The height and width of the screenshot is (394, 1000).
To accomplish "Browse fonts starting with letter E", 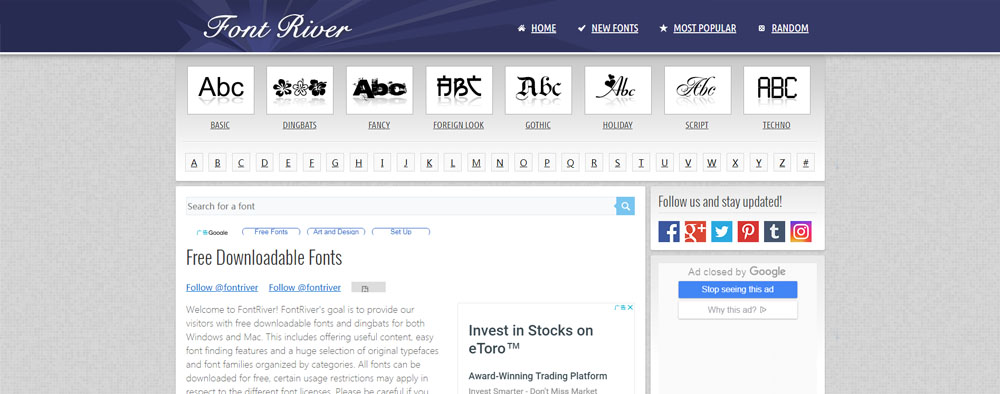I will click(x=288, y=163).
